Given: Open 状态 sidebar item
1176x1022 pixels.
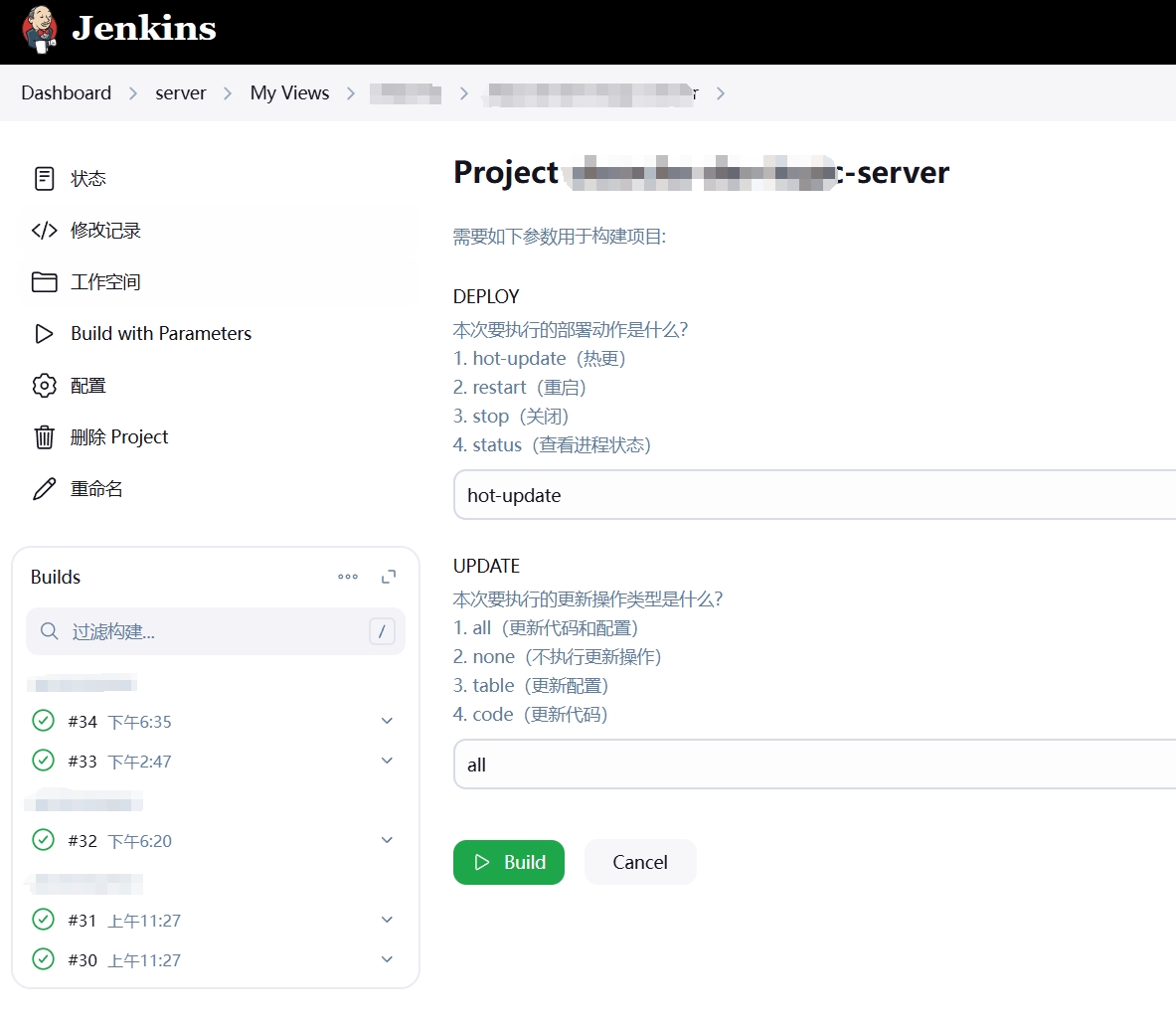Looking at the screenshot, I should click(x=88, y=179).
